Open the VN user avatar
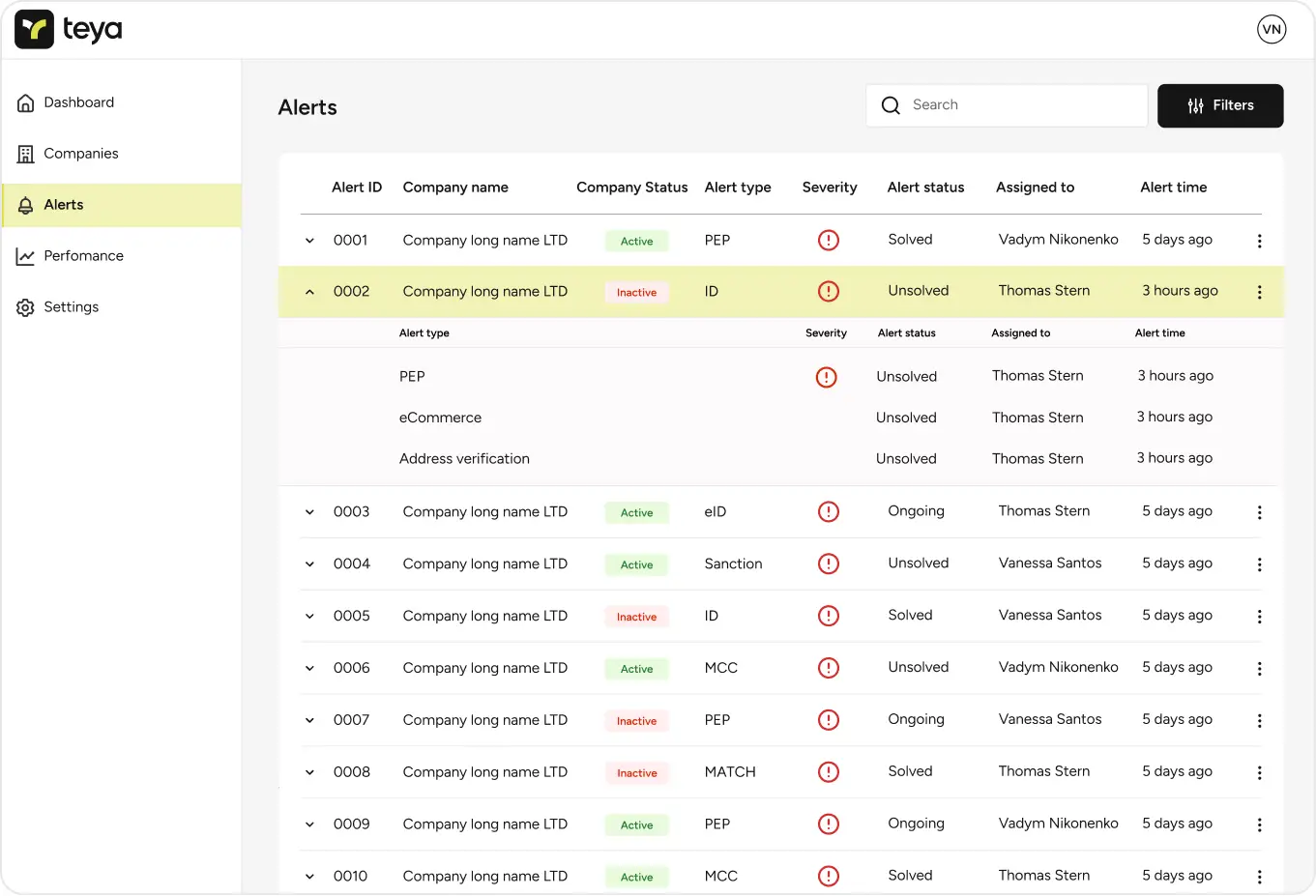 pyautogui.click(x=1272, y=30)
